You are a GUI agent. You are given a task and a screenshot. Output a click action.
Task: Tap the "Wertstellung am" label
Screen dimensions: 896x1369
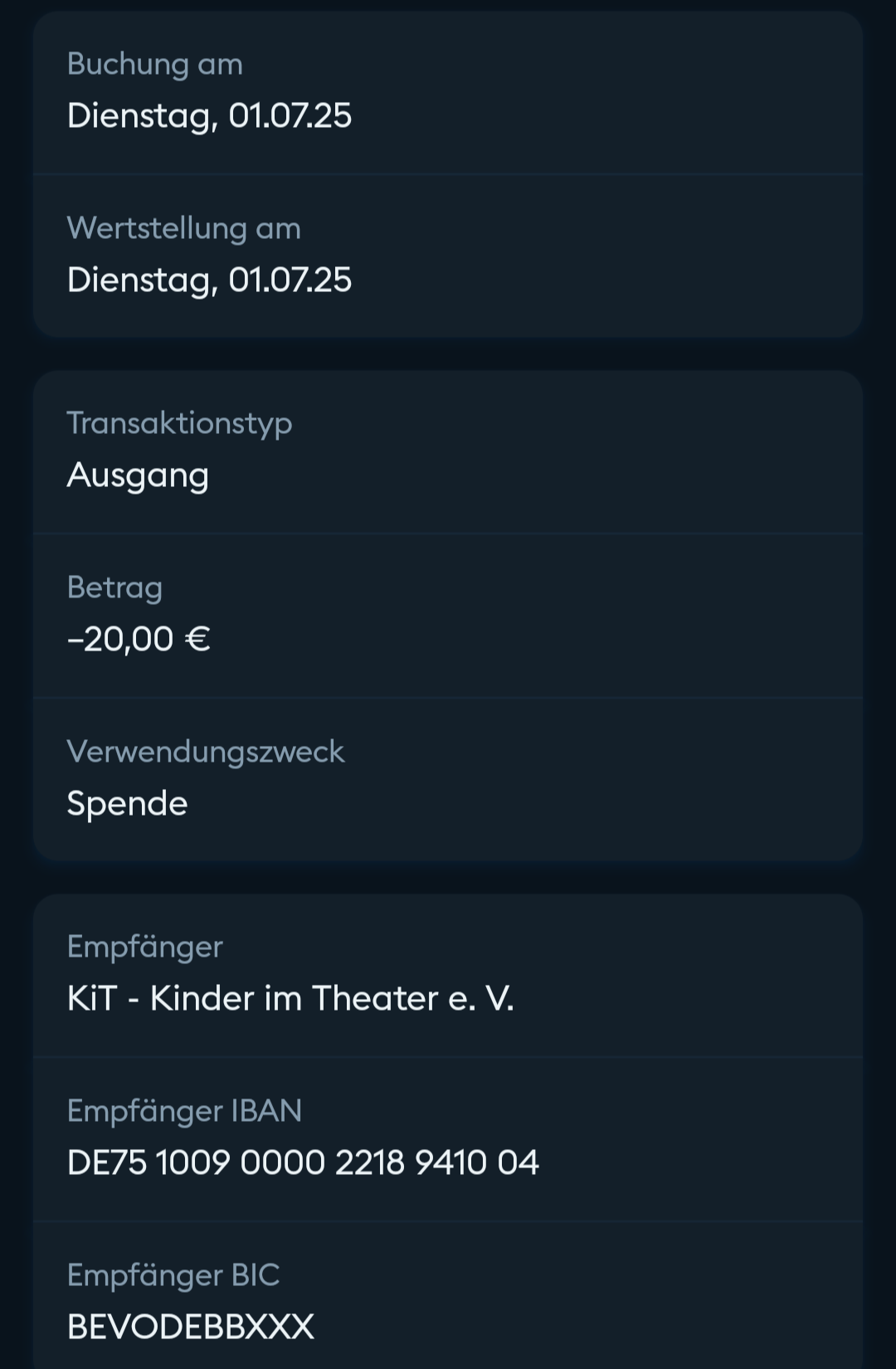point(183,228)
